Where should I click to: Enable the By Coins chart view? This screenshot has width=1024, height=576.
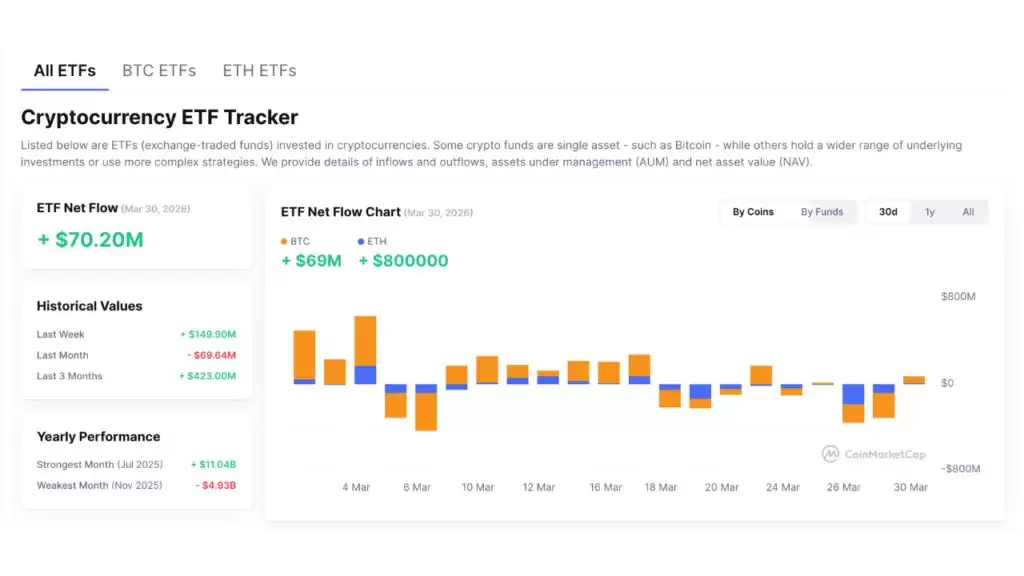pos(753,212)
